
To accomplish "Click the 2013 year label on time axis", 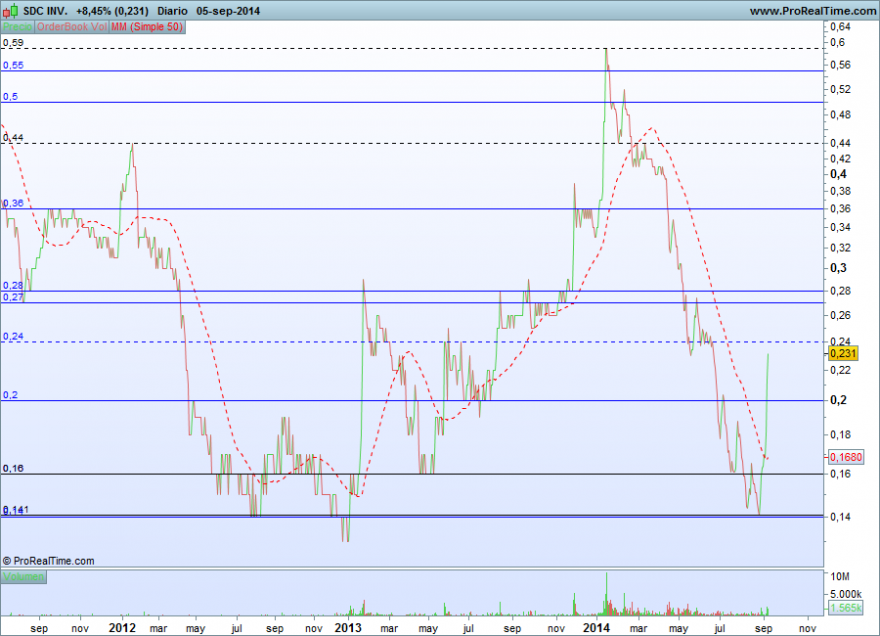I will [348, 628].
